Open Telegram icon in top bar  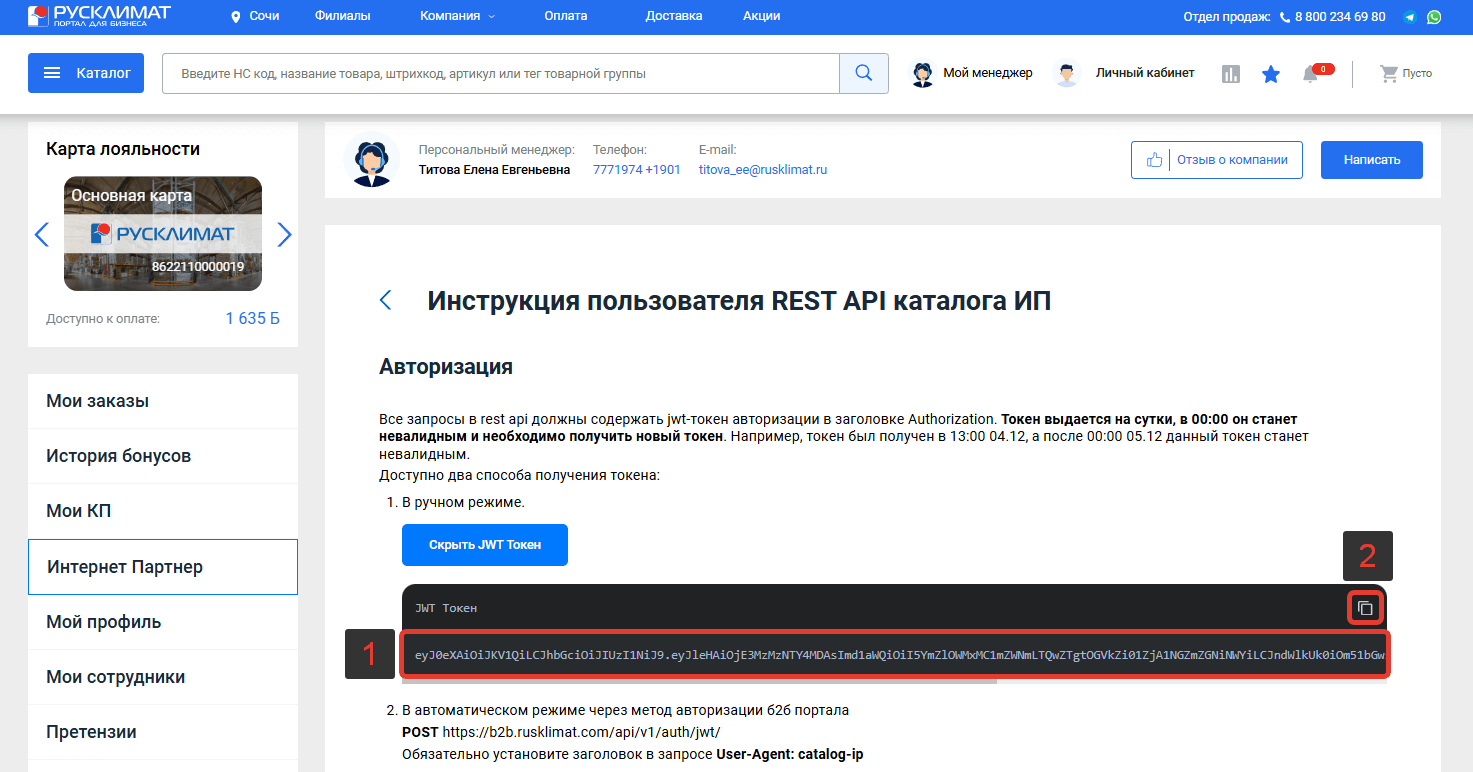[x=1410, y=17]
